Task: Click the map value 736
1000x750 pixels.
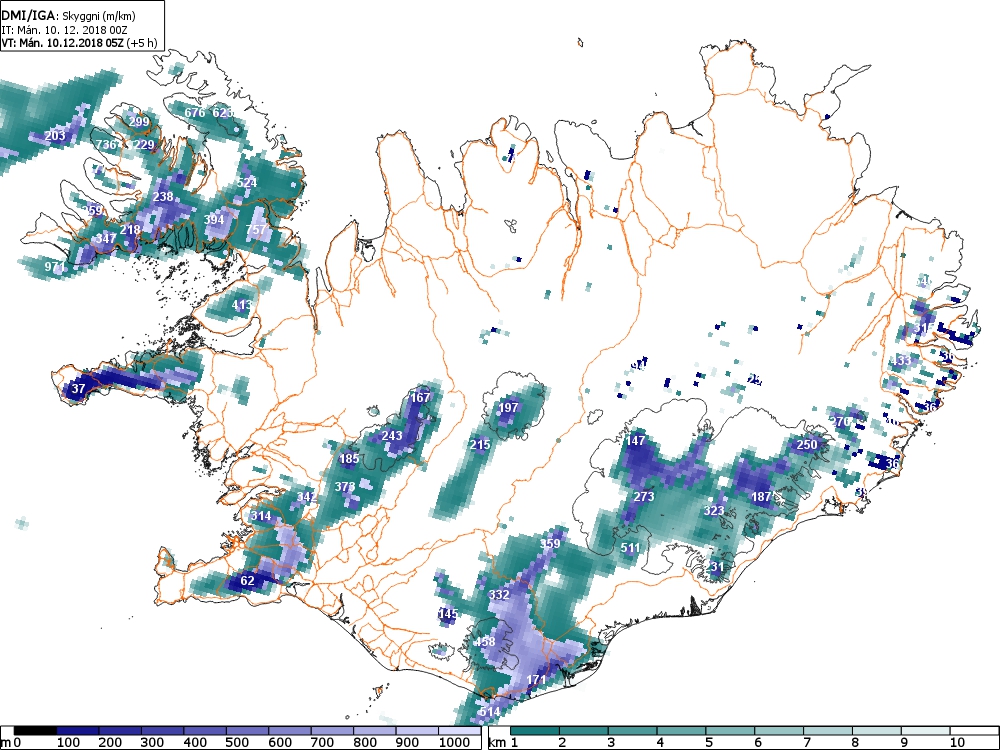Action: coord(106,145)
